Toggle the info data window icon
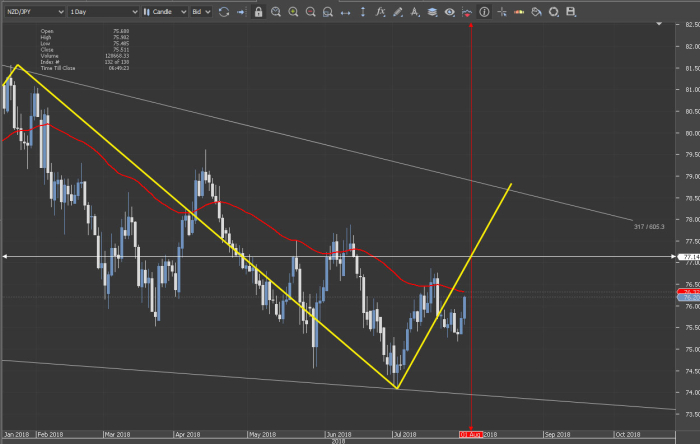 point(484,12)
